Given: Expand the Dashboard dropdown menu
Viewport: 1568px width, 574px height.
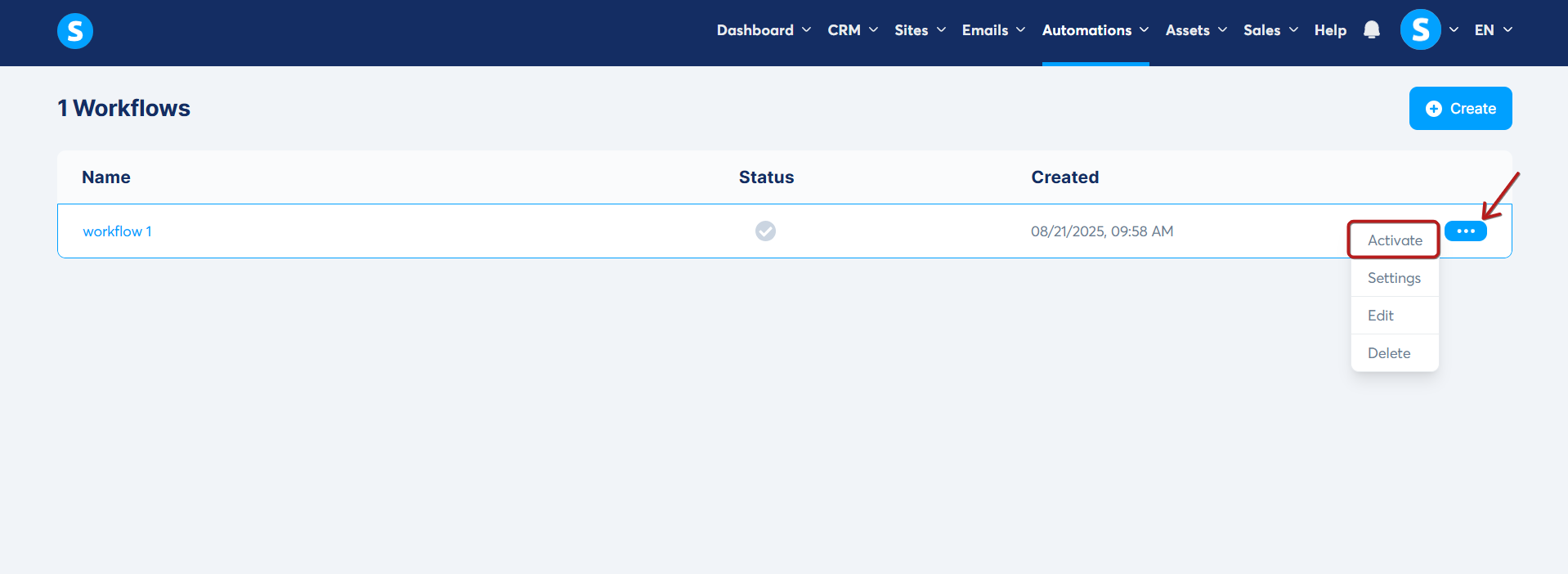Looking at the screenshot, I should (764, 30).
